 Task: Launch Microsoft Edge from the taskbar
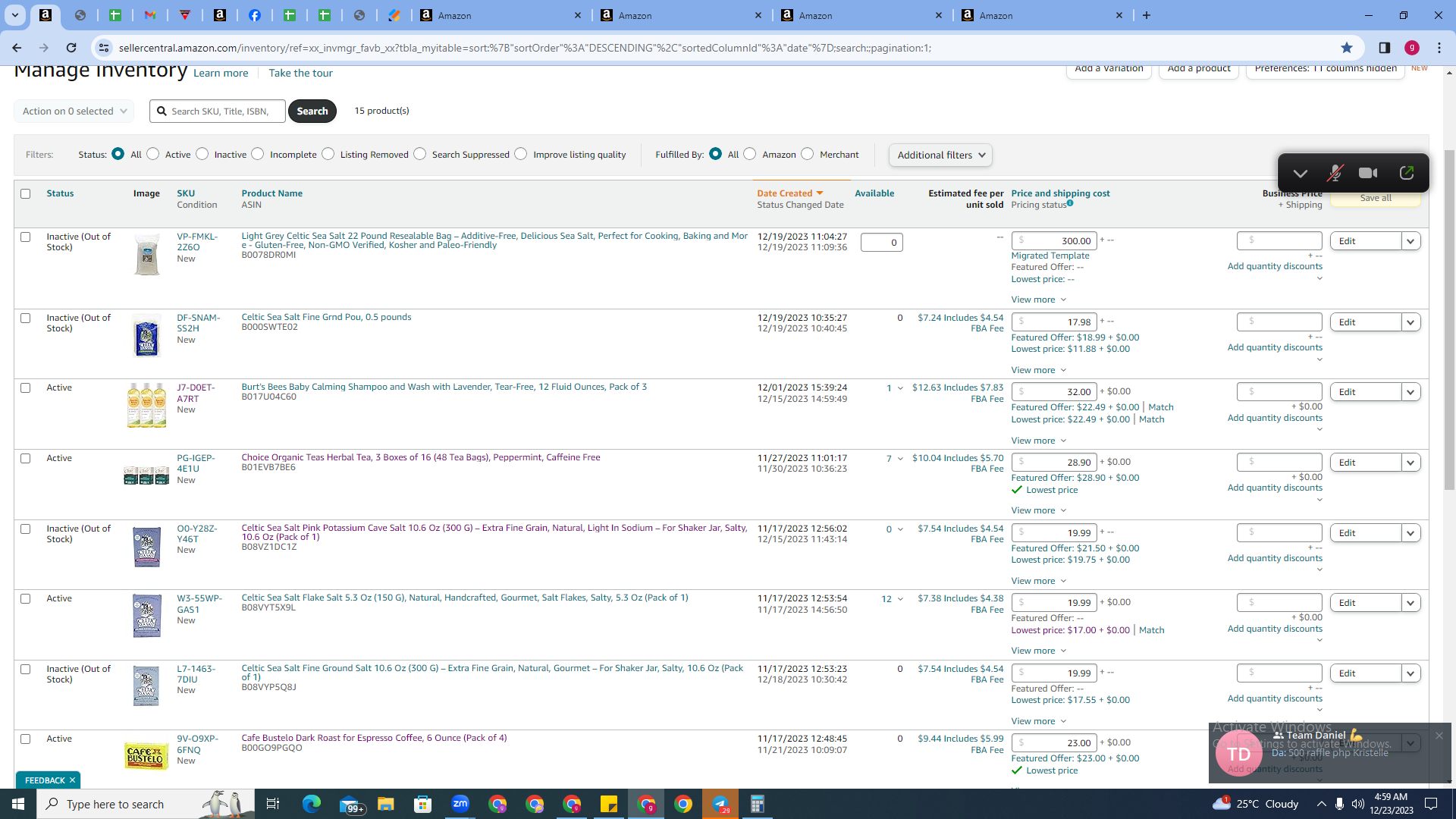[x=312, y=804]
